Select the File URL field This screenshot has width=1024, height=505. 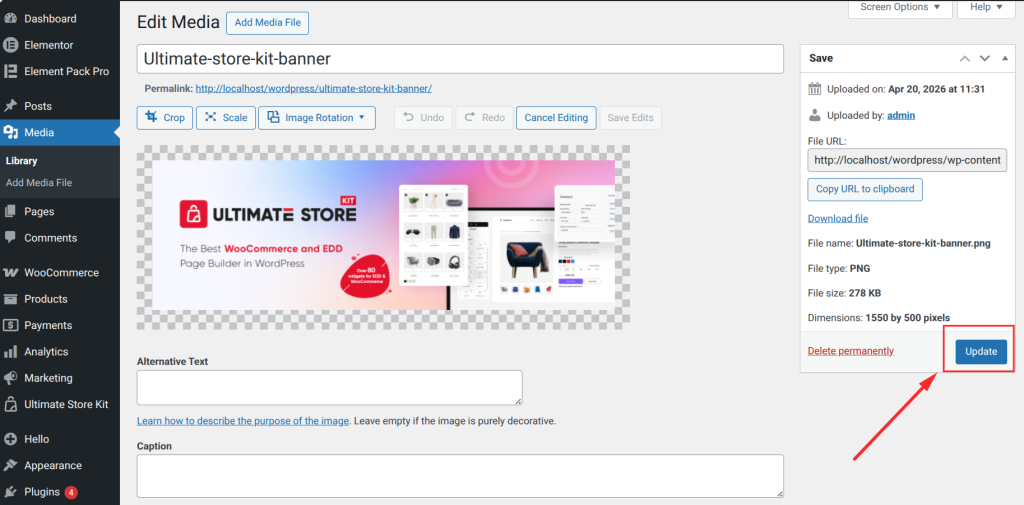[908, 161]
